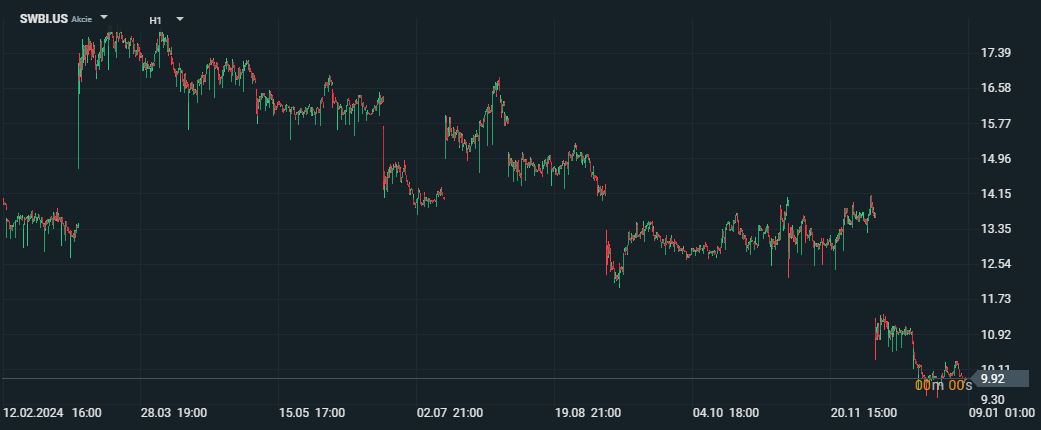Click the 09.01 01:00 time label
The image size is (1041, 430).
[x=1000, y=412]
